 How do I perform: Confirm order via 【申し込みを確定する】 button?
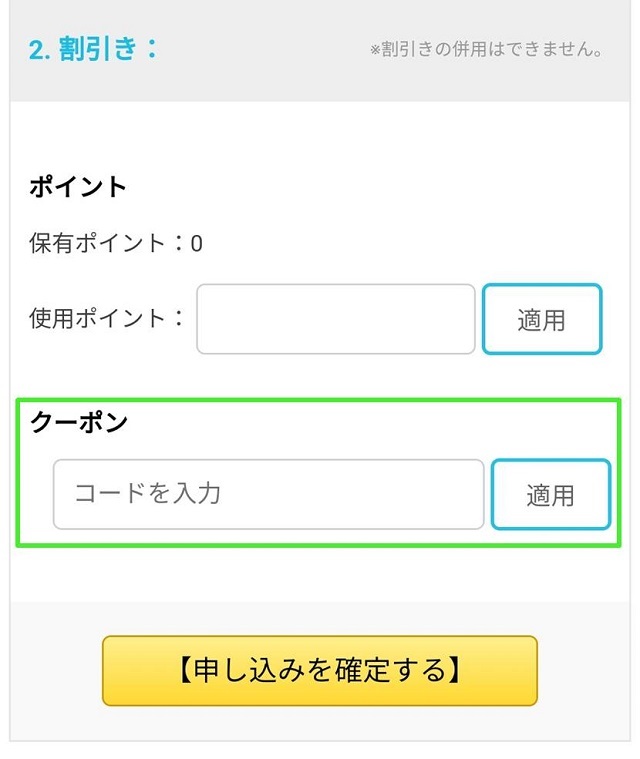tap(320, 670)
